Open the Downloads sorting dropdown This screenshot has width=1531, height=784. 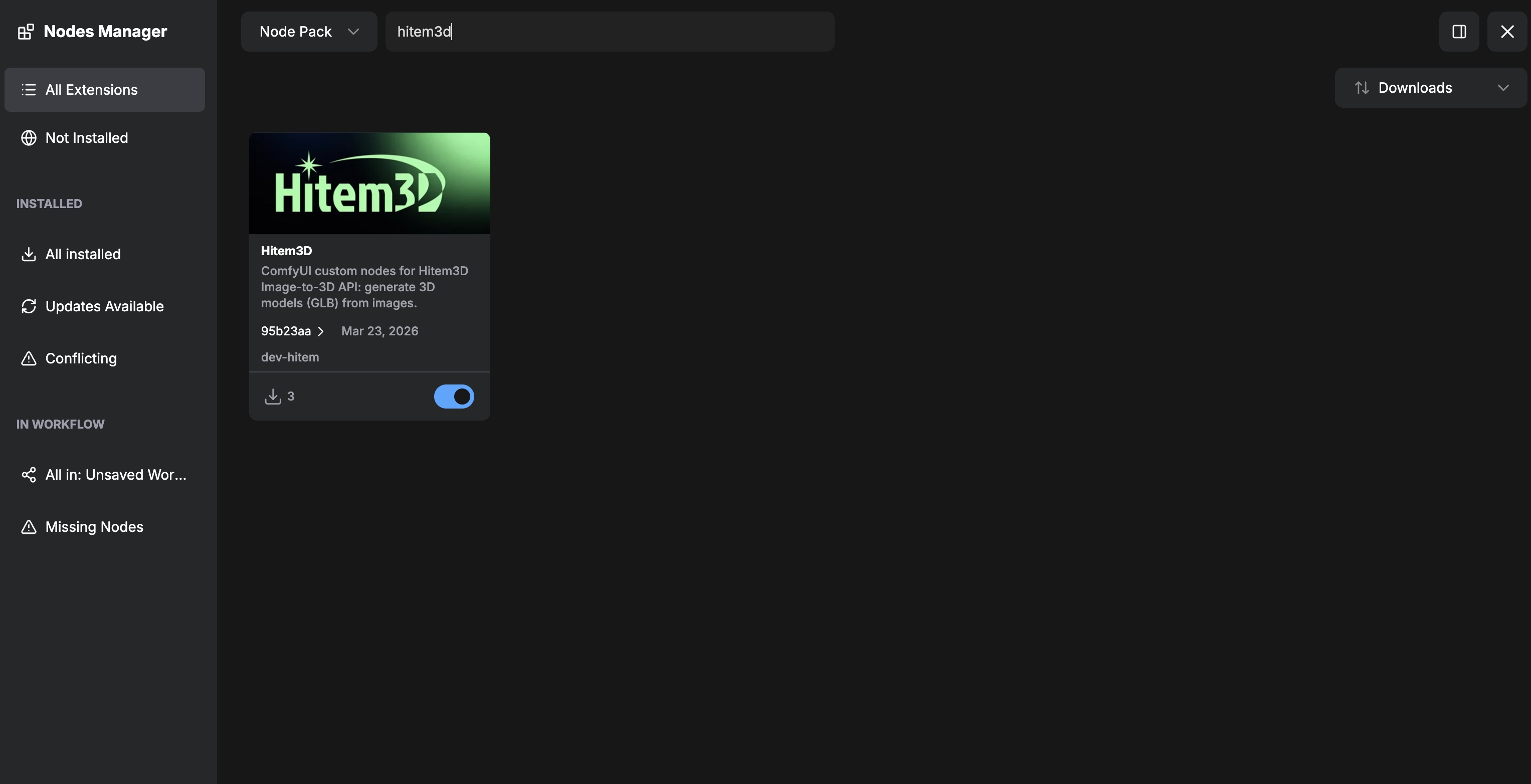[1429, 87]
